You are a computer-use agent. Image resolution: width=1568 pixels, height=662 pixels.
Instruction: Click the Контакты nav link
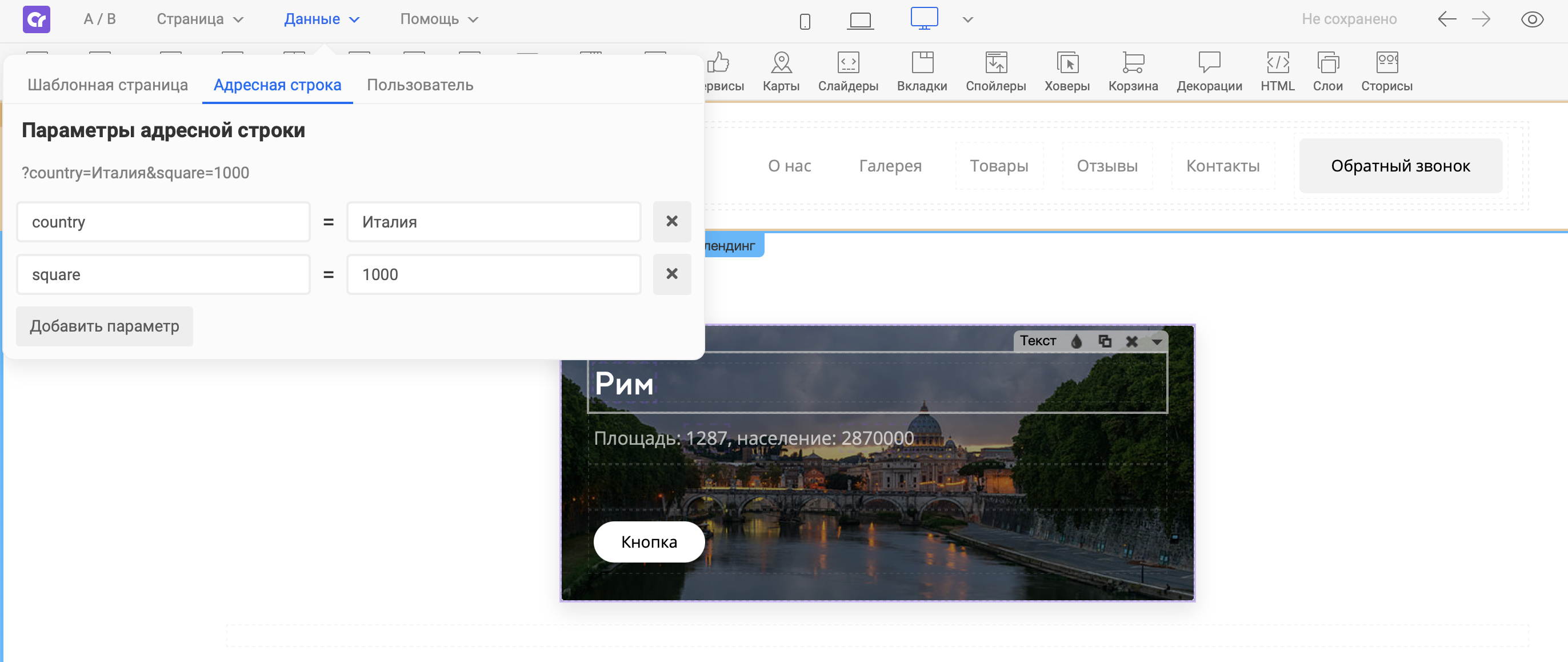1223,166
